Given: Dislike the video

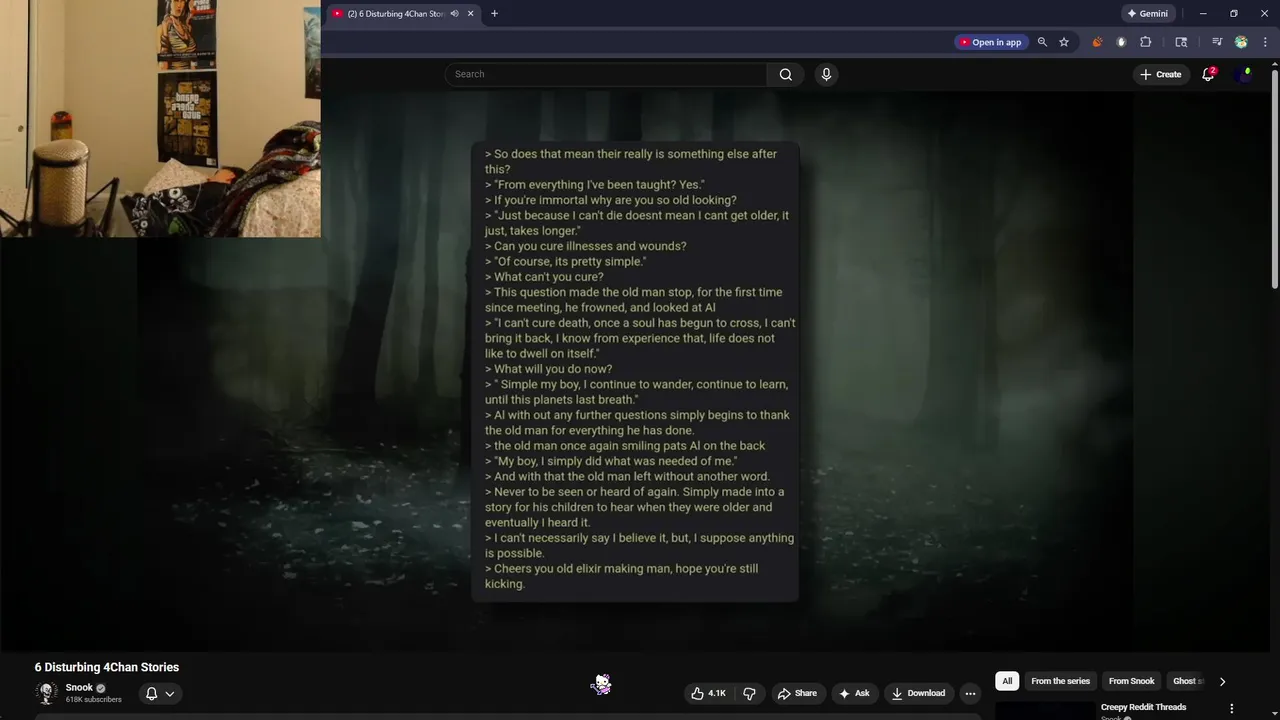Looking at the screenshot, I should tap(749, 693).
